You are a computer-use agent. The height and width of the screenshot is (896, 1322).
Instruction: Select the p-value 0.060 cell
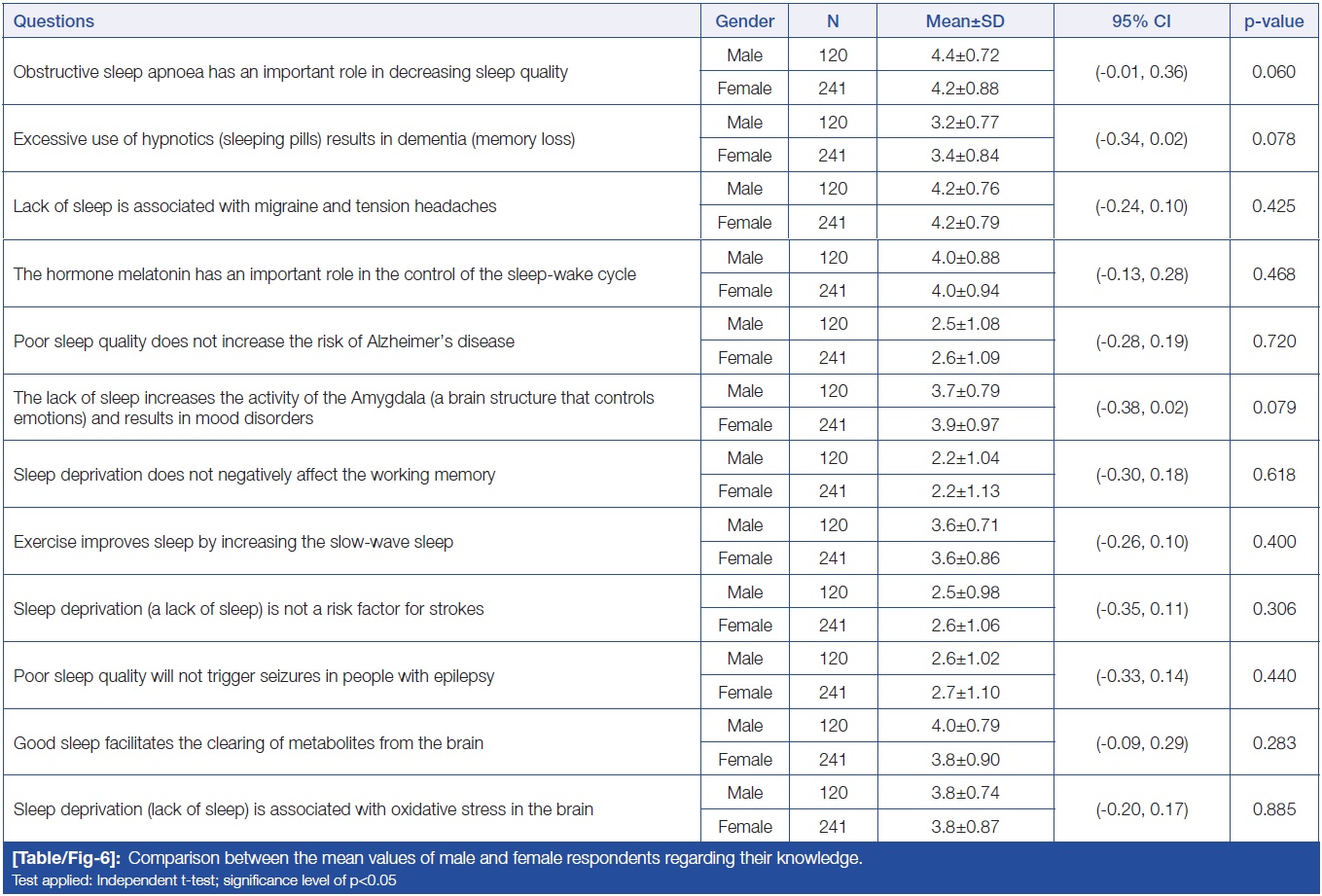click(x=1273, y=72)
